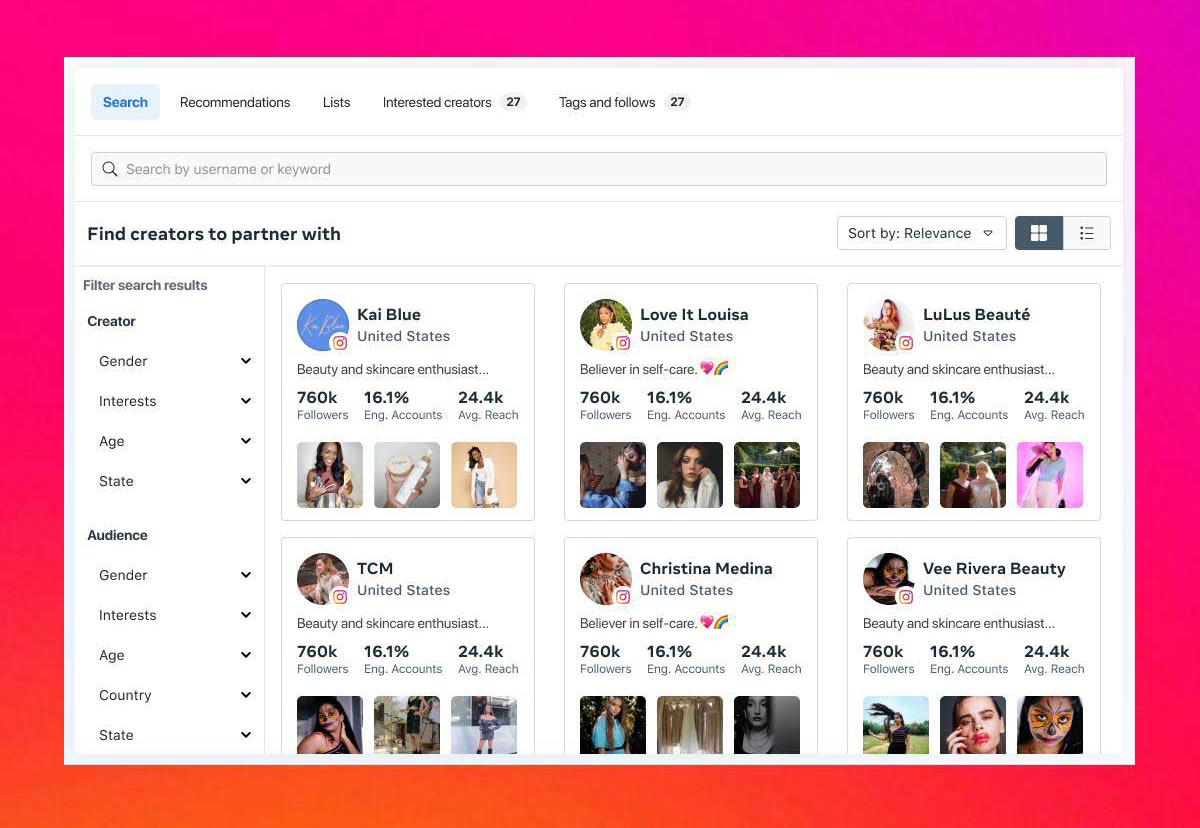This screenshot has height=828, width=1200.
Task: Click Love It Louisa's 16.1% Eng. Accounts stat
Action: 686,405
